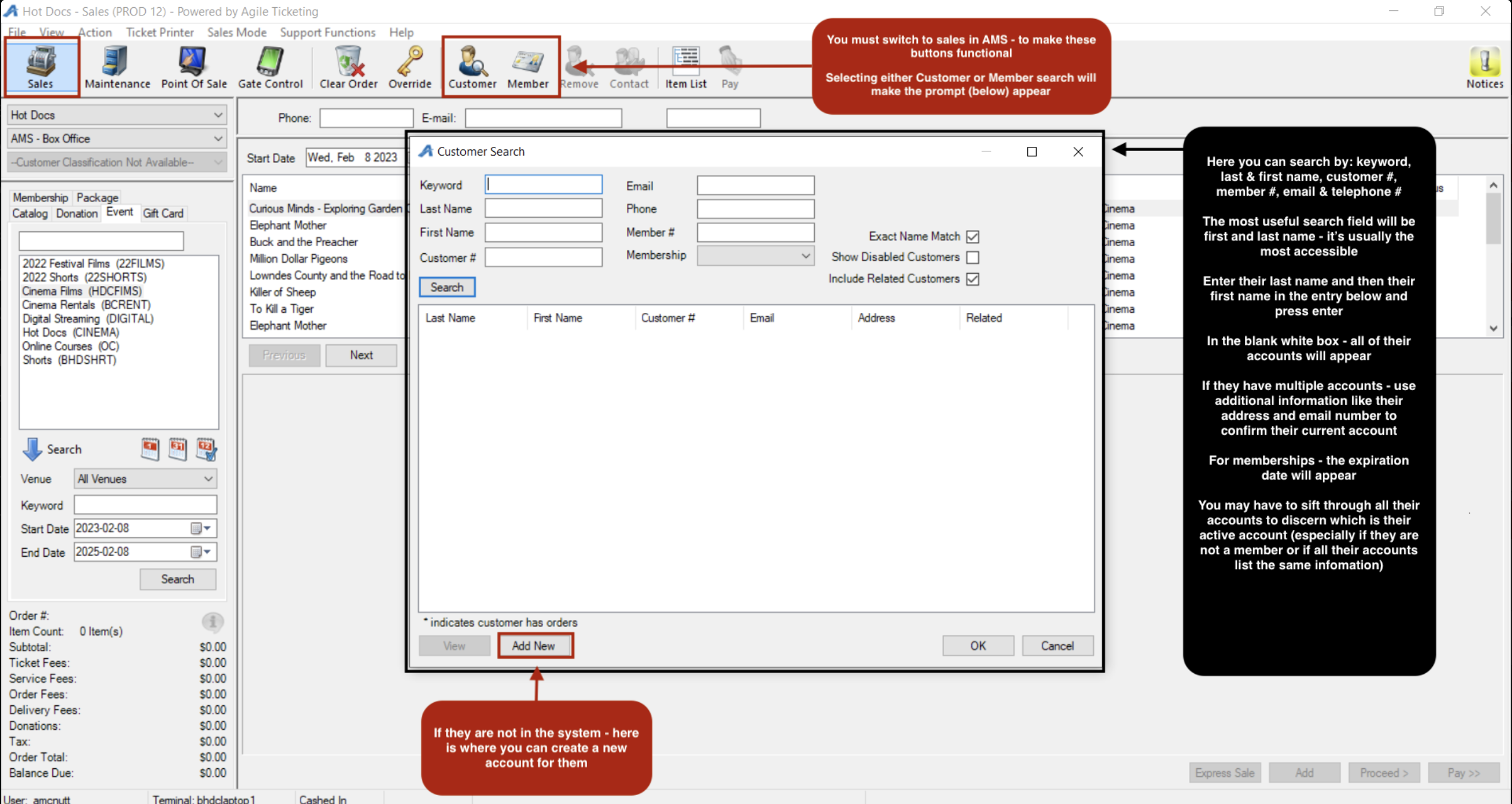Click the Add New button
The image size is (1512, 804).
click(x=535, y=646)
